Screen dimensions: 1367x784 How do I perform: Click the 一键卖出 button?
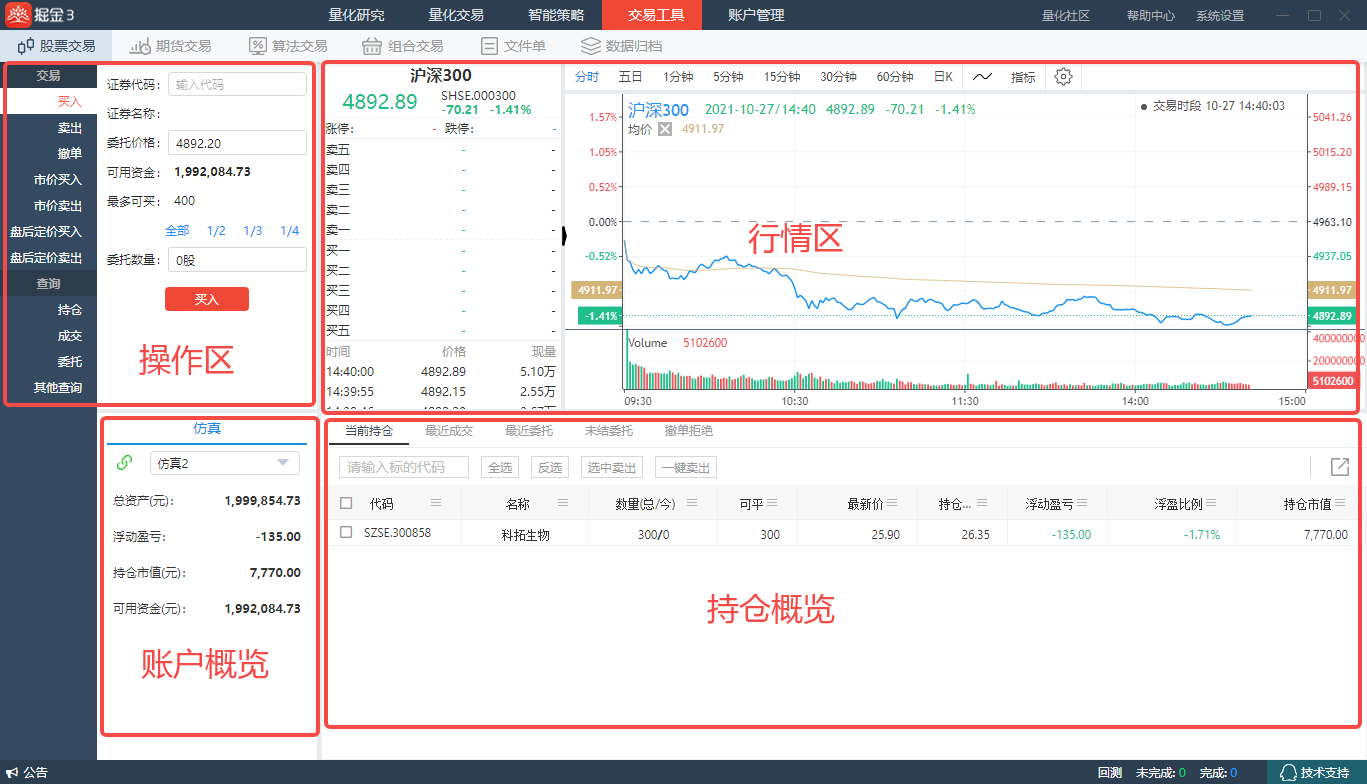click(x=686, y=467)
